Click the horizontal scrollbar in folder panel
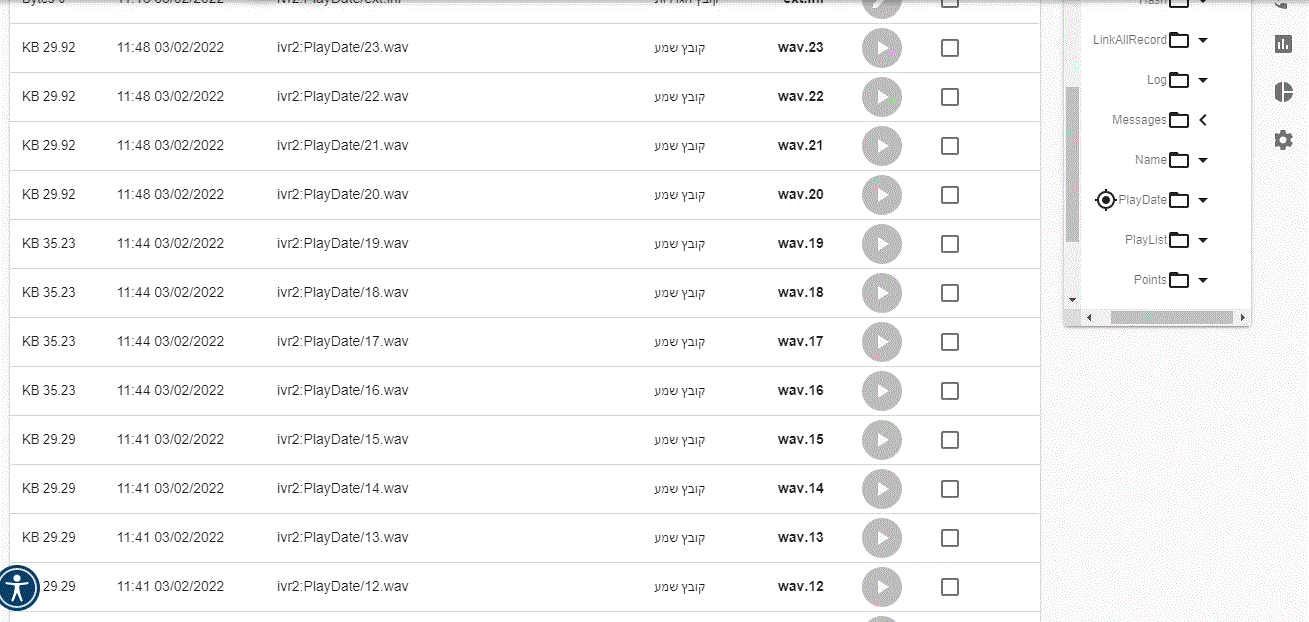The width and height of the screenshot is (1309, 622). [x=1170, y=317]
